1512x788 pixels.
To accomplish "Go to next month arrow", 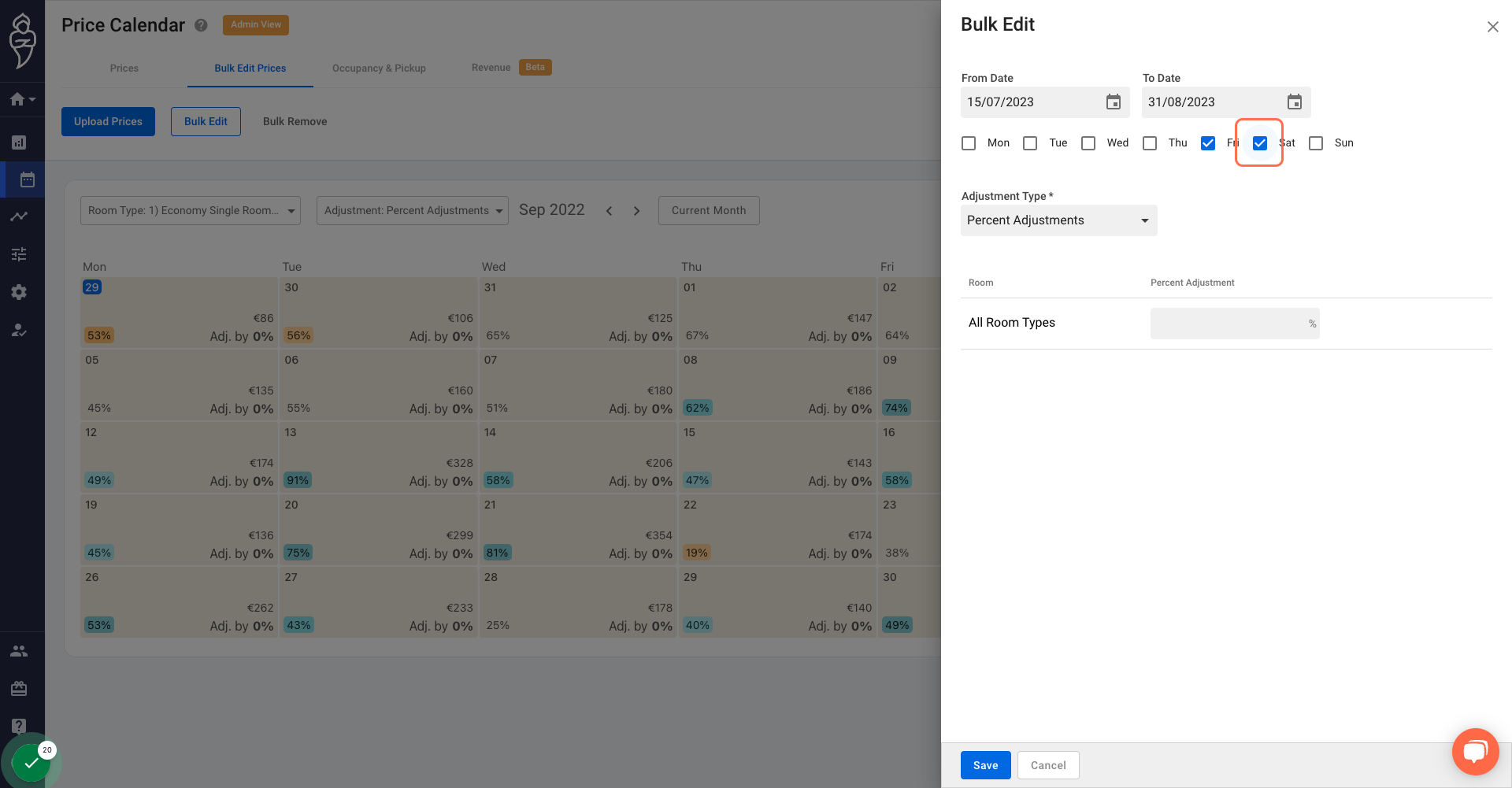I will (x=636, y=211).
